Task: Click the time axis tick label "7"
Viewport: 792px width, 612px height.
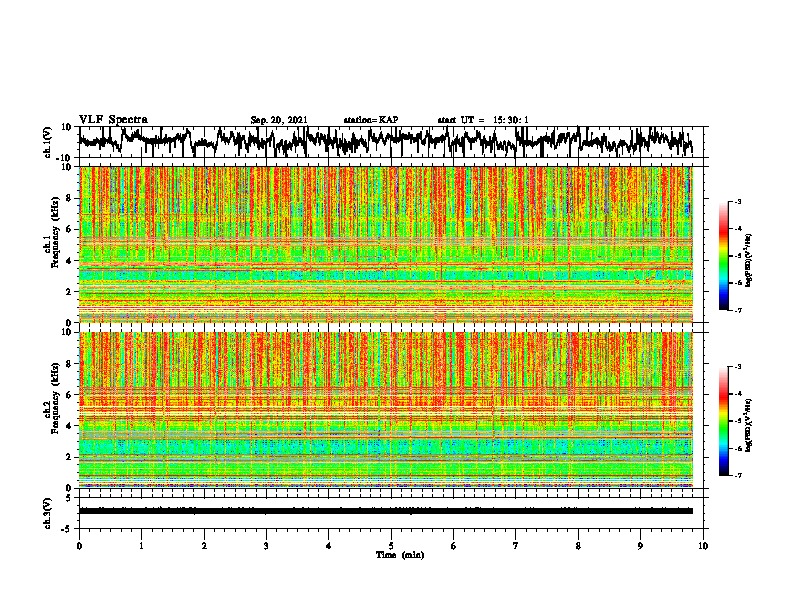Action: point(516,546)
